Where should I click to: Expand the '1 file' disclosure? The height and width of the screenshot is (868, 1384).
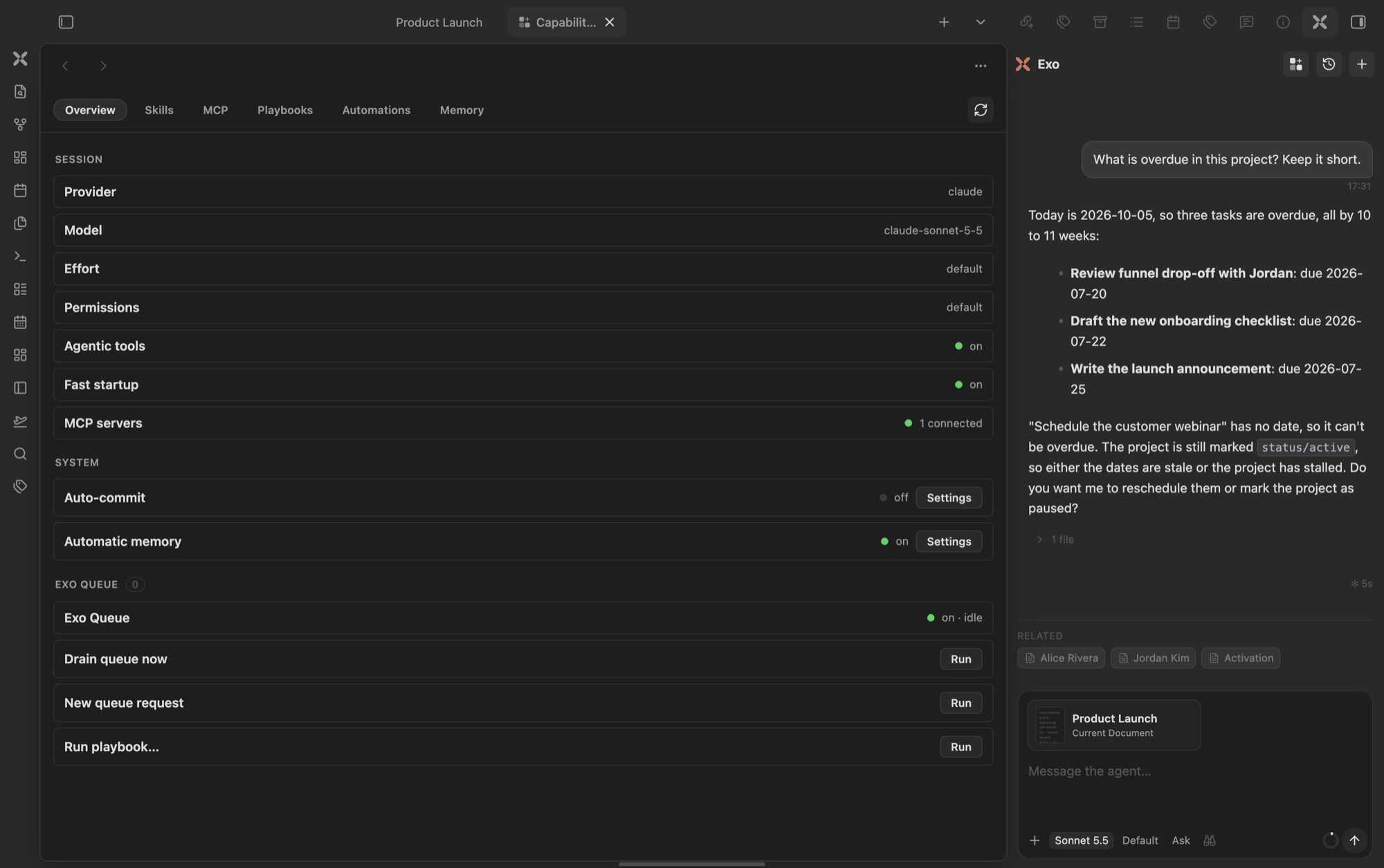pyautogui.click(x=1054, y=539)
